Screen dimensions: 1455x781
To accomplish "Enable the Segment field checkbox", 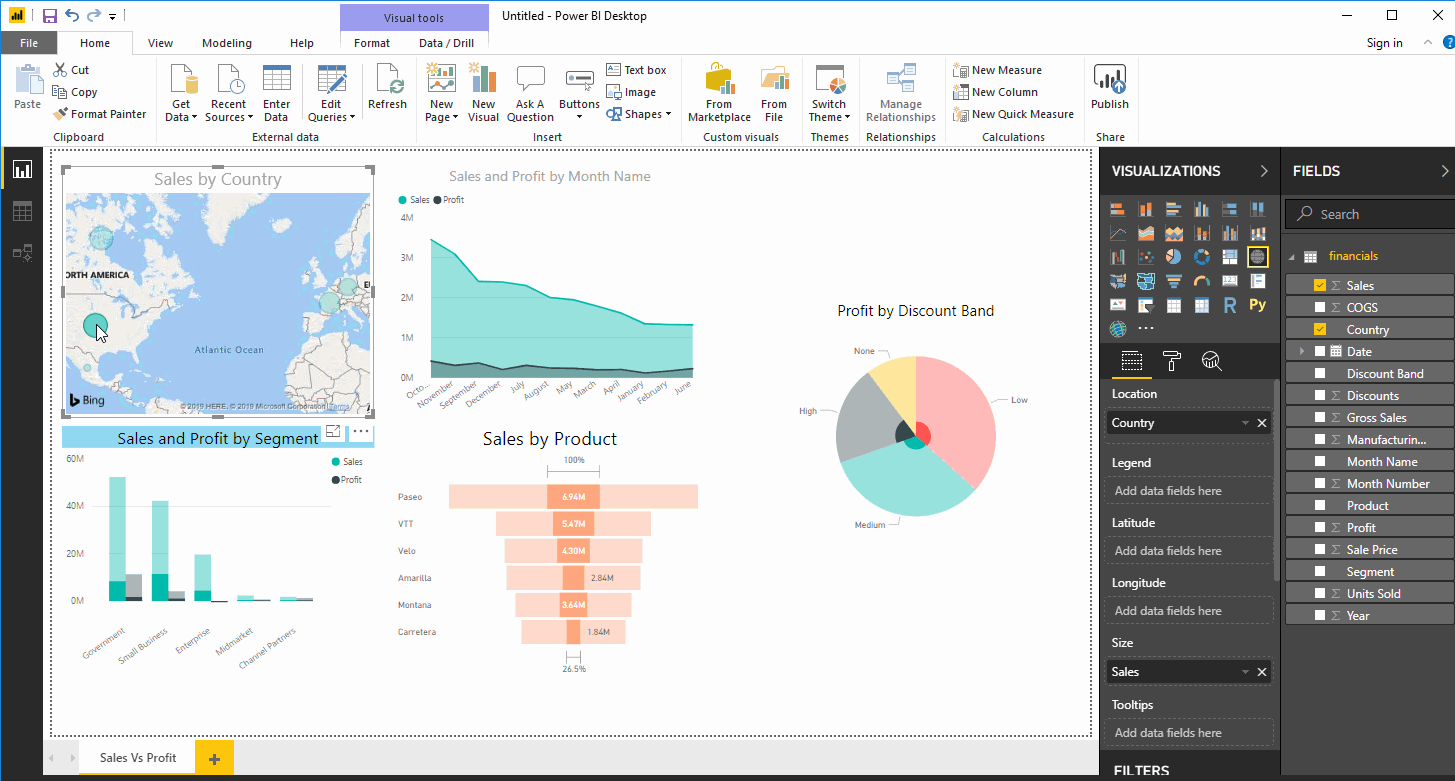I will click(1320, 572).
